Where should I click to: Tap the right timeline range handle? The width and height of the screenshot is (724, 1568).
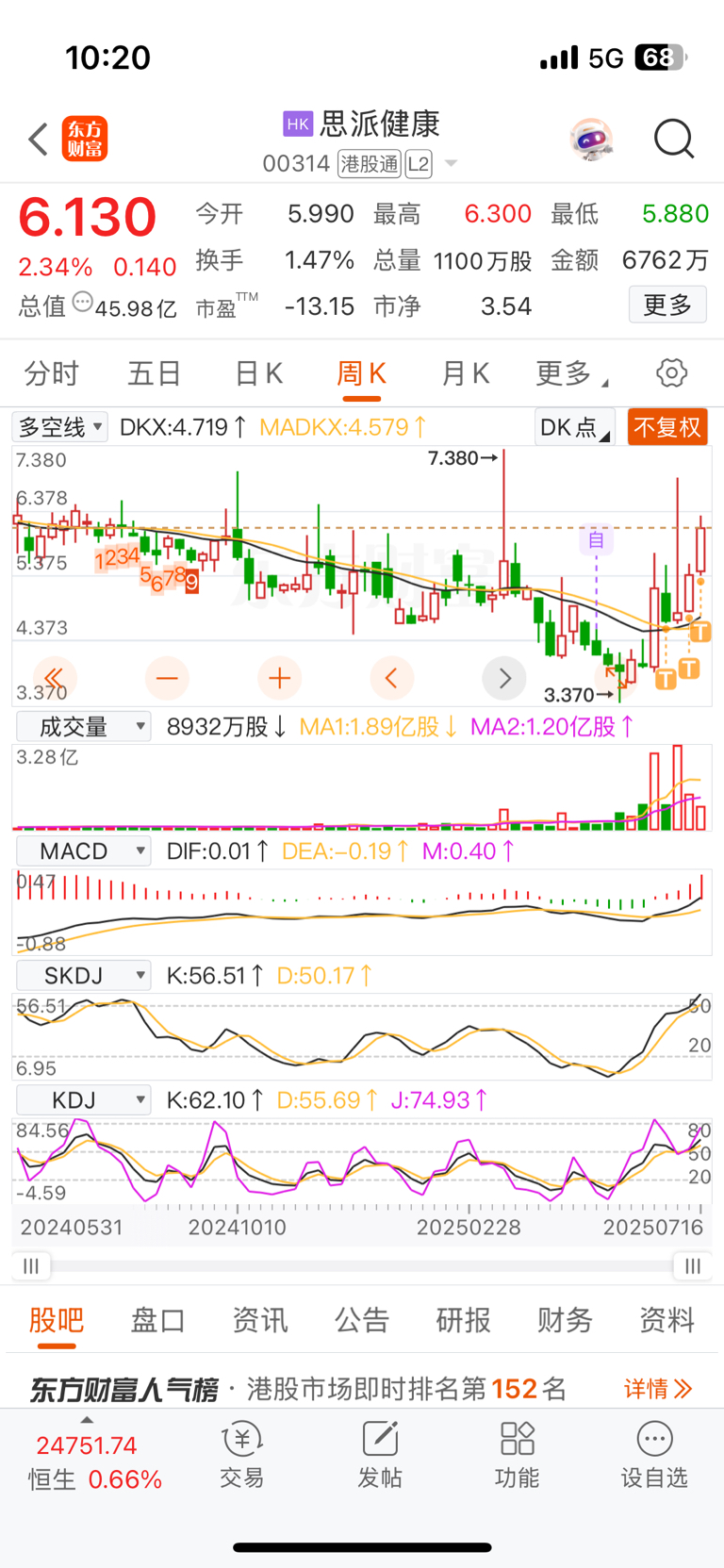pyautogui.click(x=693, y=1266)
